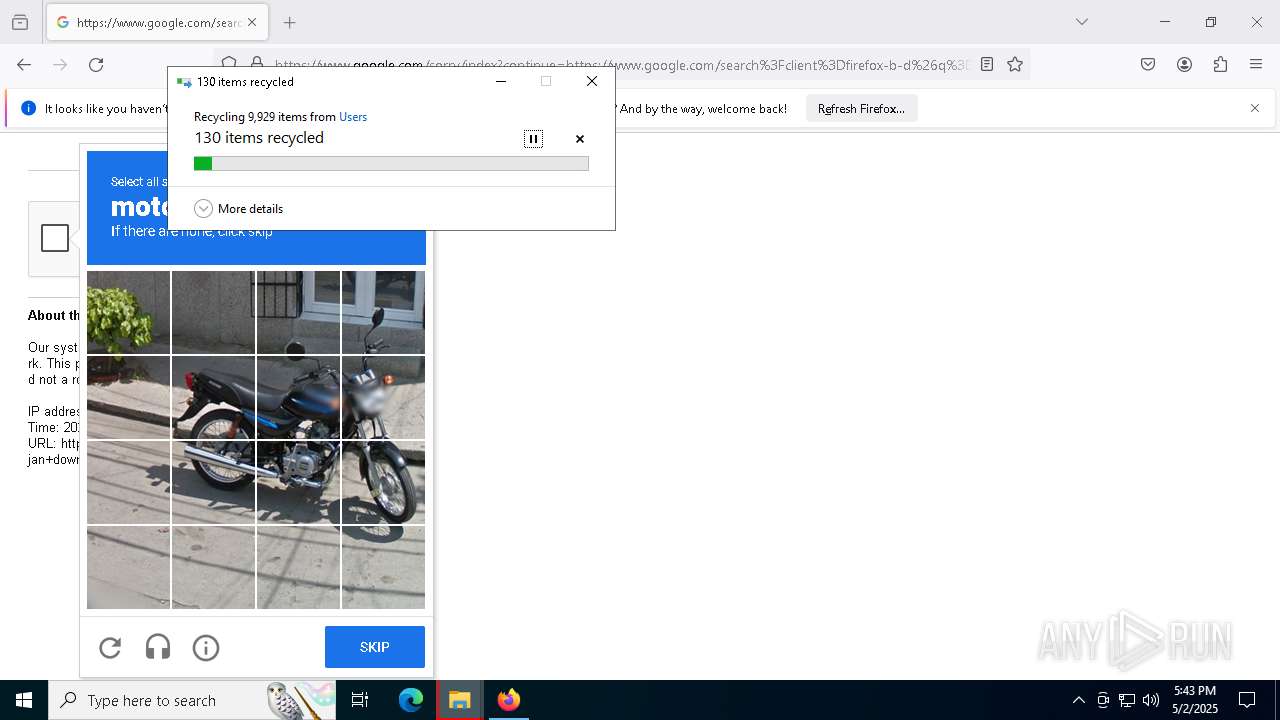Screen dimensions: 1280x720
Task: Open network status tray icon
Action: 1127,700
